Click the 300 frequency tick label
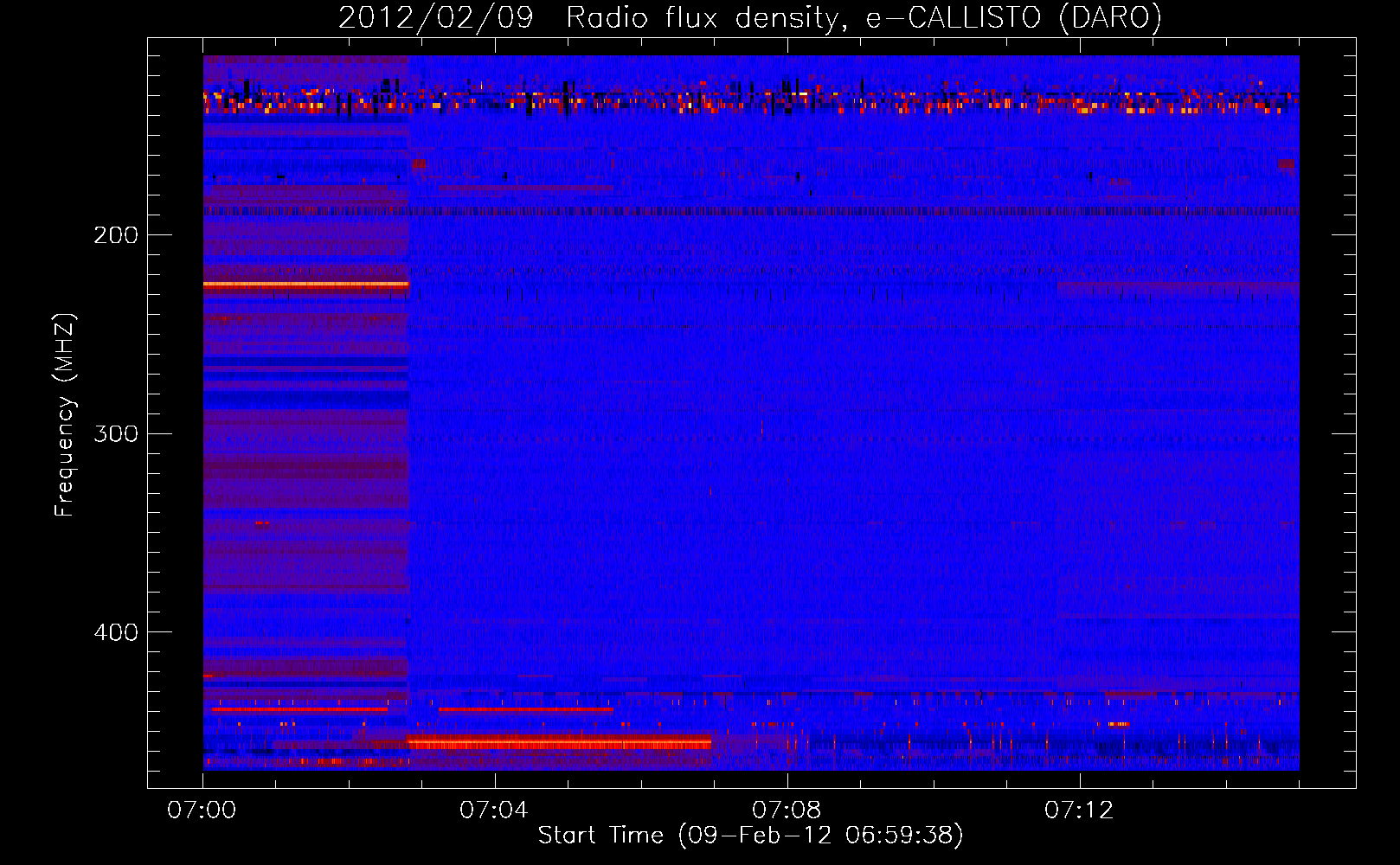 click(116, 433)
